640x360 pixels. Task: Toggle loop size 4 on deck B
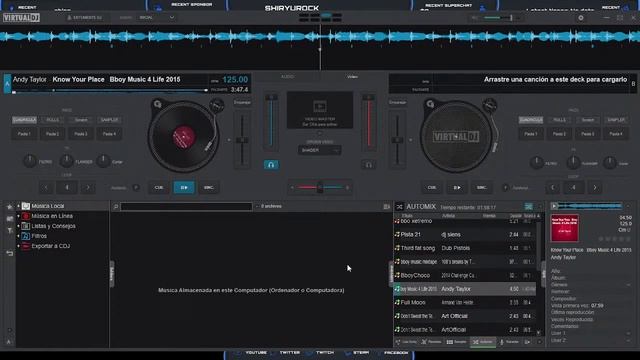click(574, 187)
